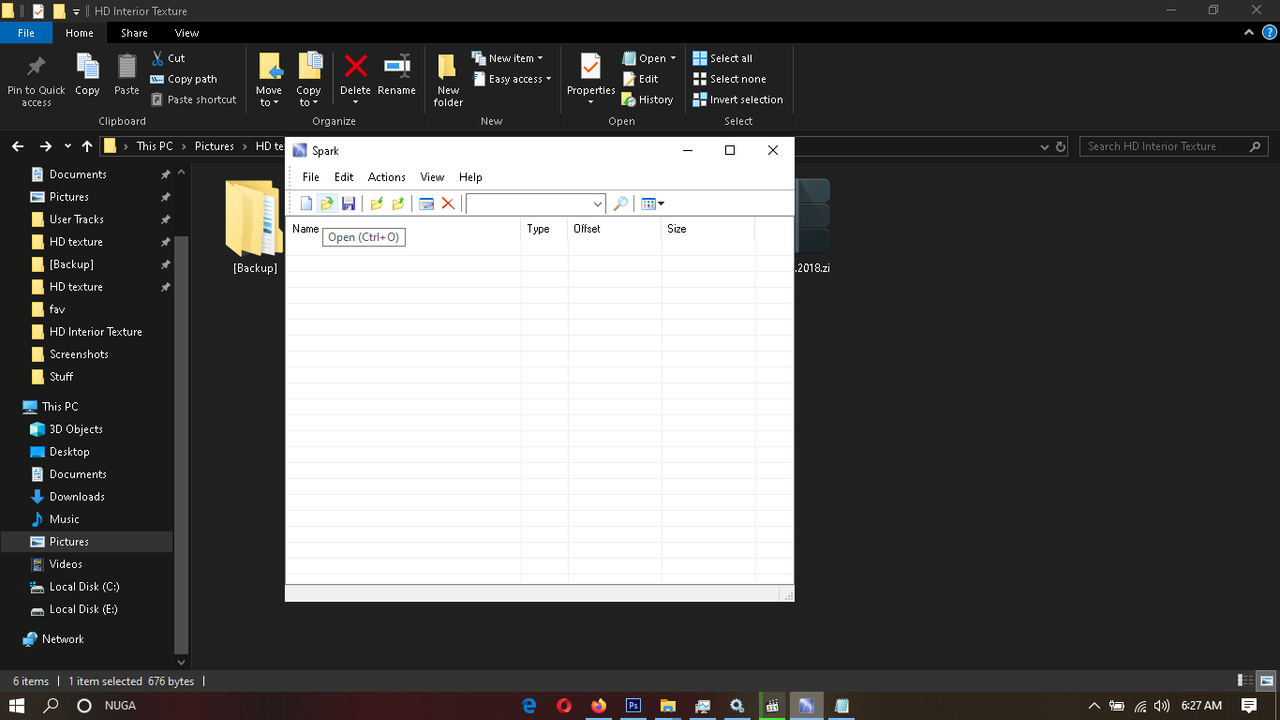Click New folder in Explorer ribbon
Image resolution: width=1280 pixels, height=720 pixels.
click(448, 81)
